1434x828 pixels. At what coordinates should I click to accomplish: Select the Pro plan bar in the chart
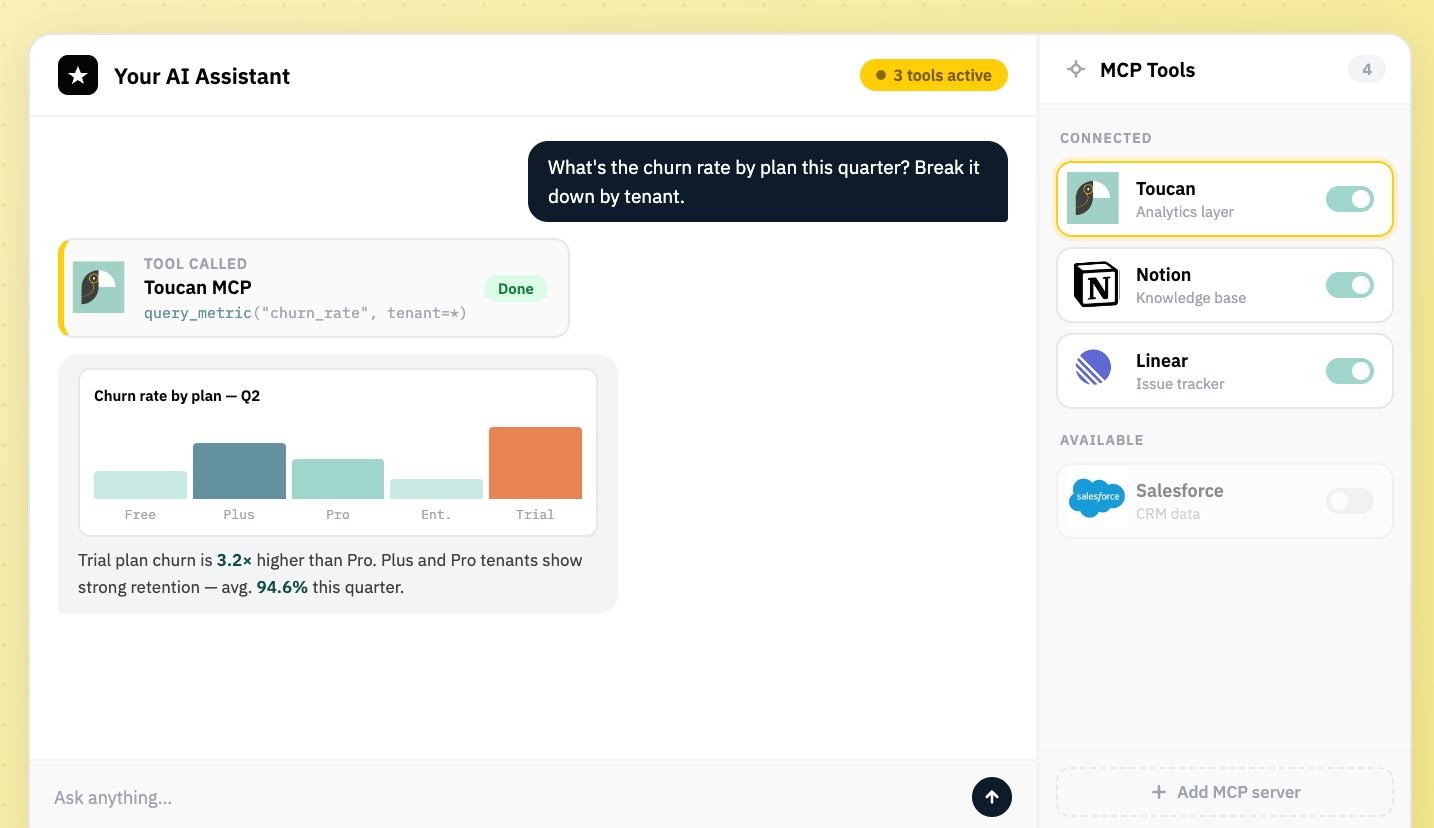point(338,479)
